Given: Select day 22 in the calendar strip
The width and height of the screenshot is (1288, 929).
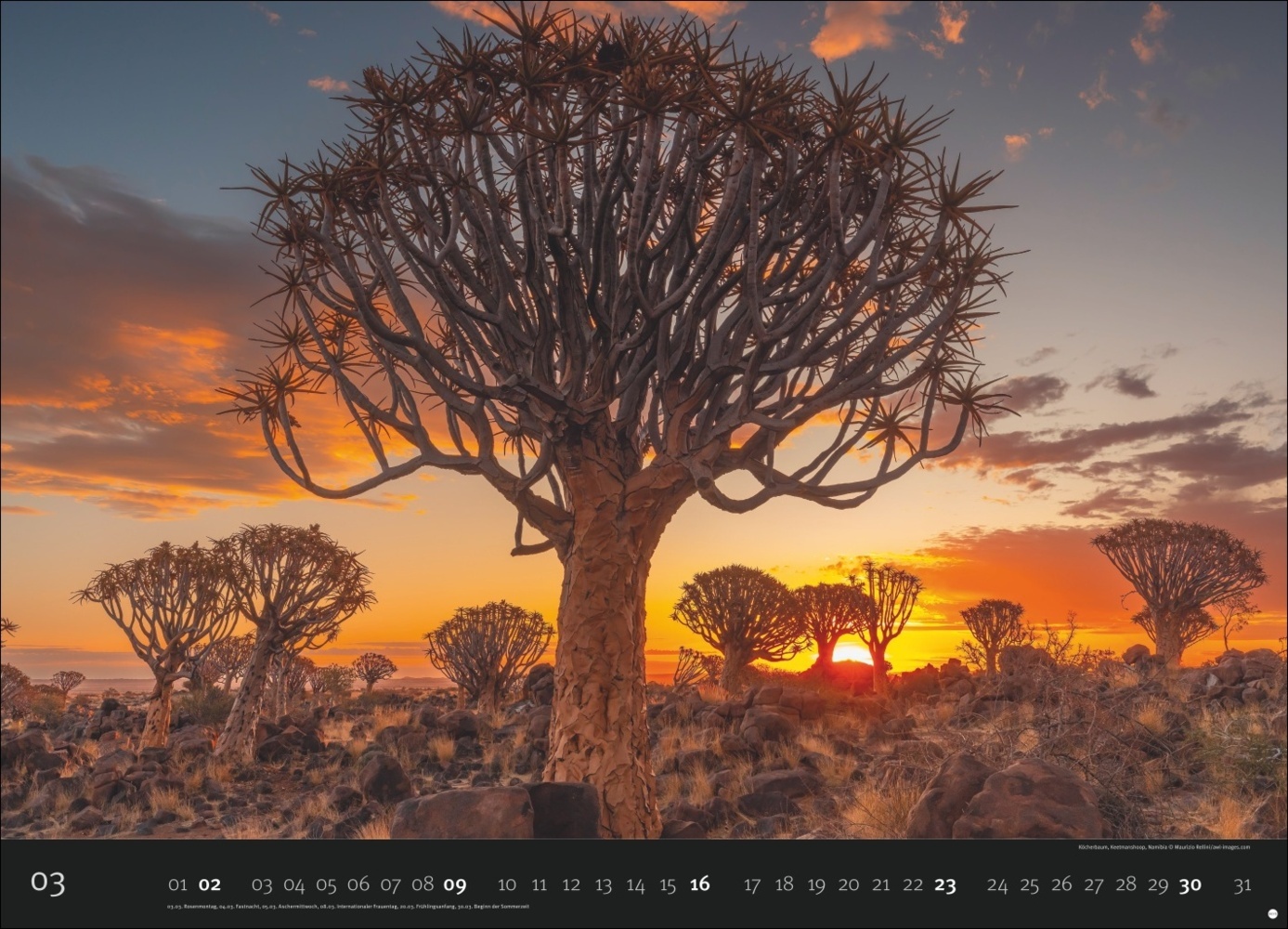Looking at the screenshot, I should tap(913, 885).
